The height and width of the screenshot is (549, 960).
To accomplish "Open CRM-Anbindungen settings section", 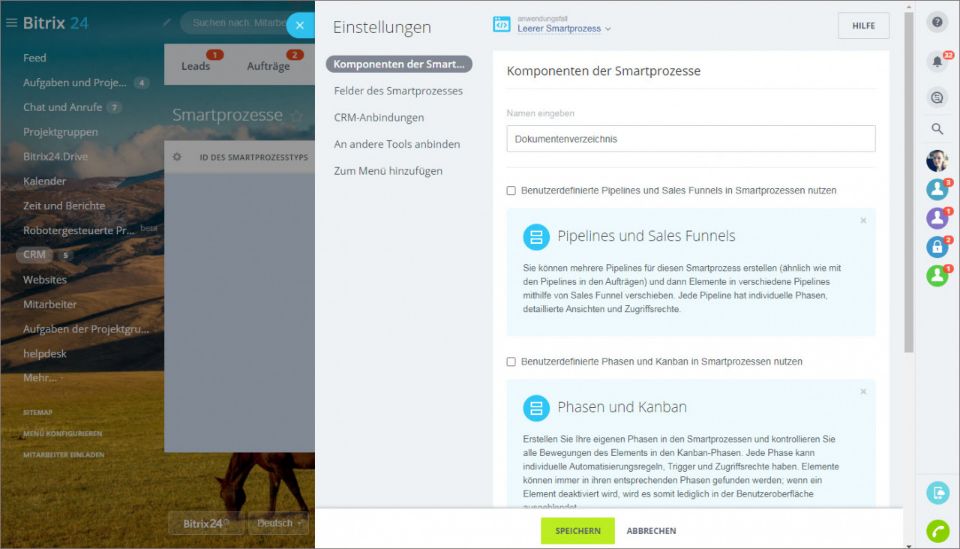I will pyautogui.click(x=379, y=117).
